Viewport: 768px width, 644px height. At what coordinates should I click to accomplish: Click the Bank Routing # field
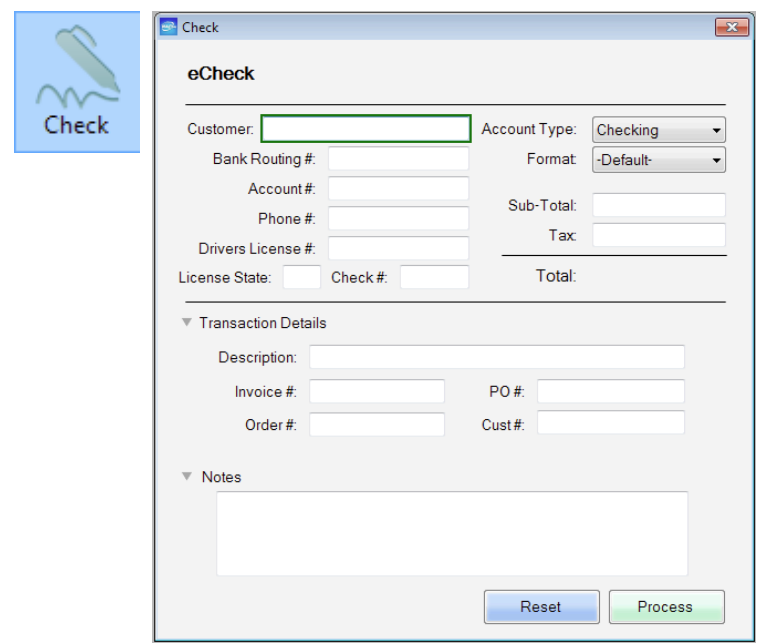(398, 159)
